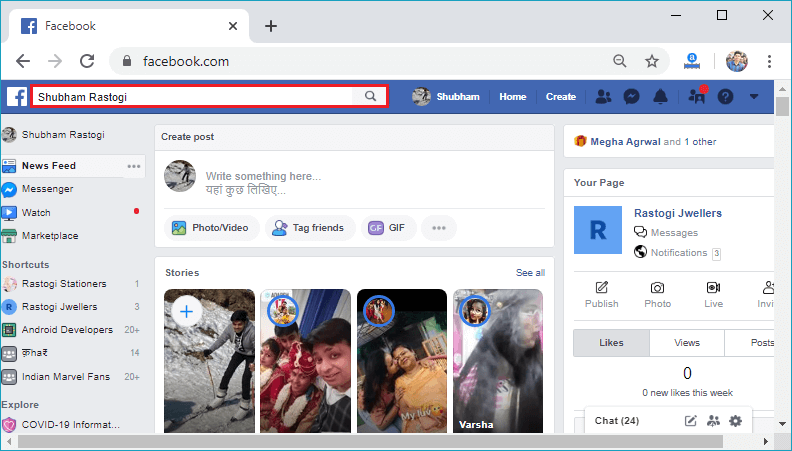The width and height of the screenshot is (792, 451).
Task: Click the Facebook logo icon
Action: tap(17, 96)
